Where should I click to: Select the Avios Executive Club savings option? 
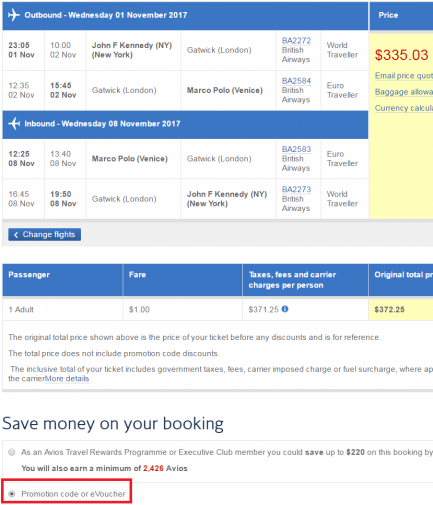[12, 452]
